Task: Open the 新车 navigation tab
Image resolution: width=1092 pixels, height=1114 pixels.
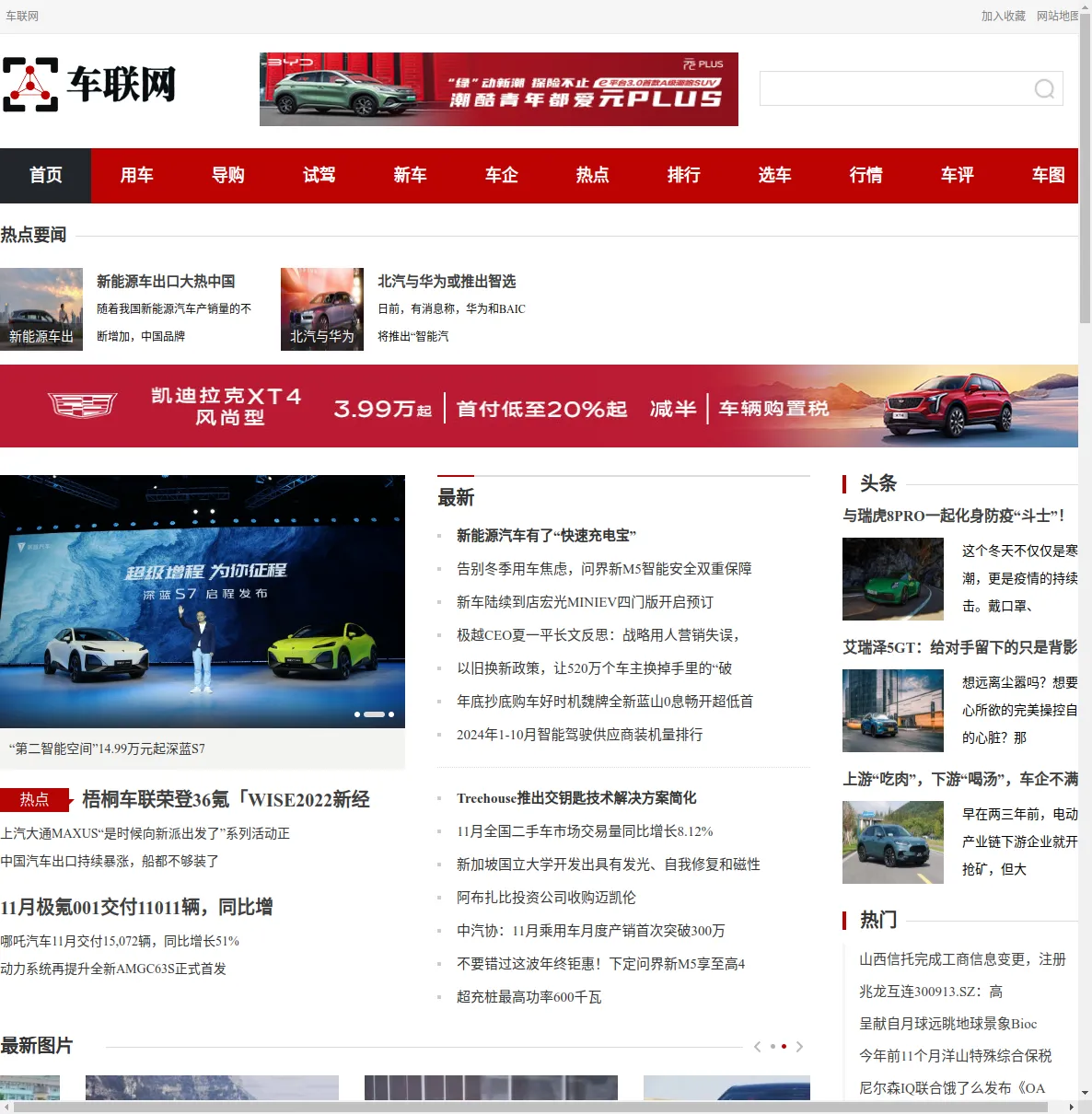Action: pyautogui.click(x=410, y=175)
